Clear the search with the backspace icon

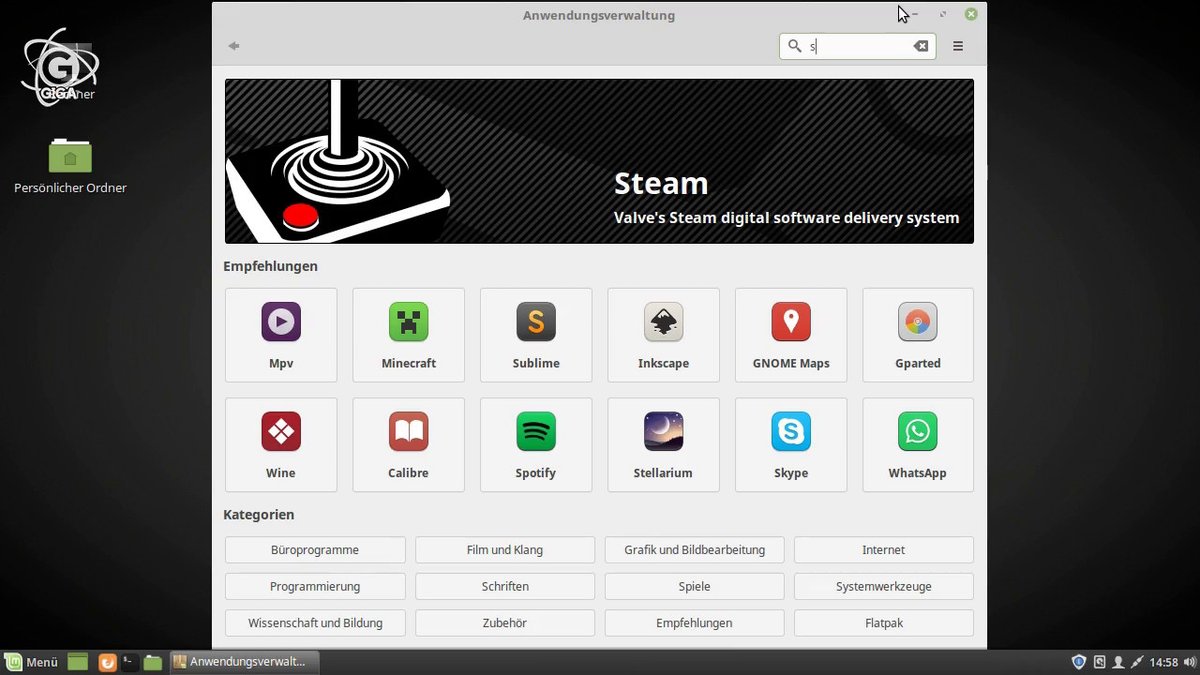[920, 45]
